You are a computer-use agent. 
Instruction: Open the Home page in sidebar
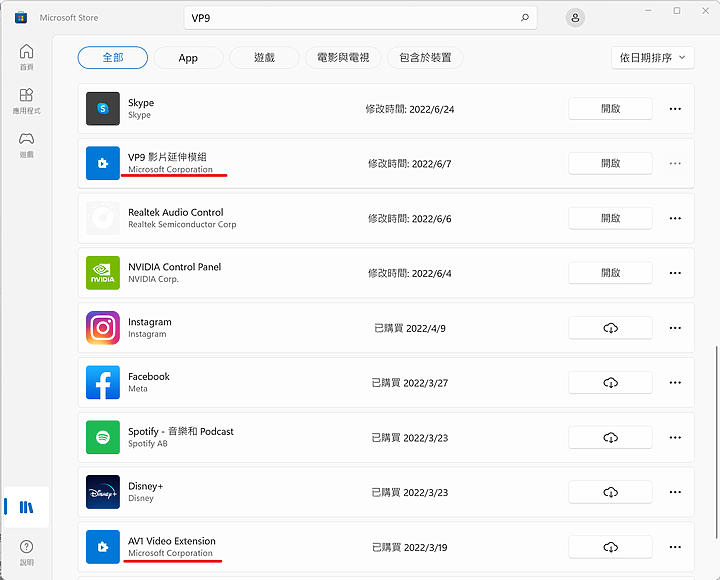point(26,57)
